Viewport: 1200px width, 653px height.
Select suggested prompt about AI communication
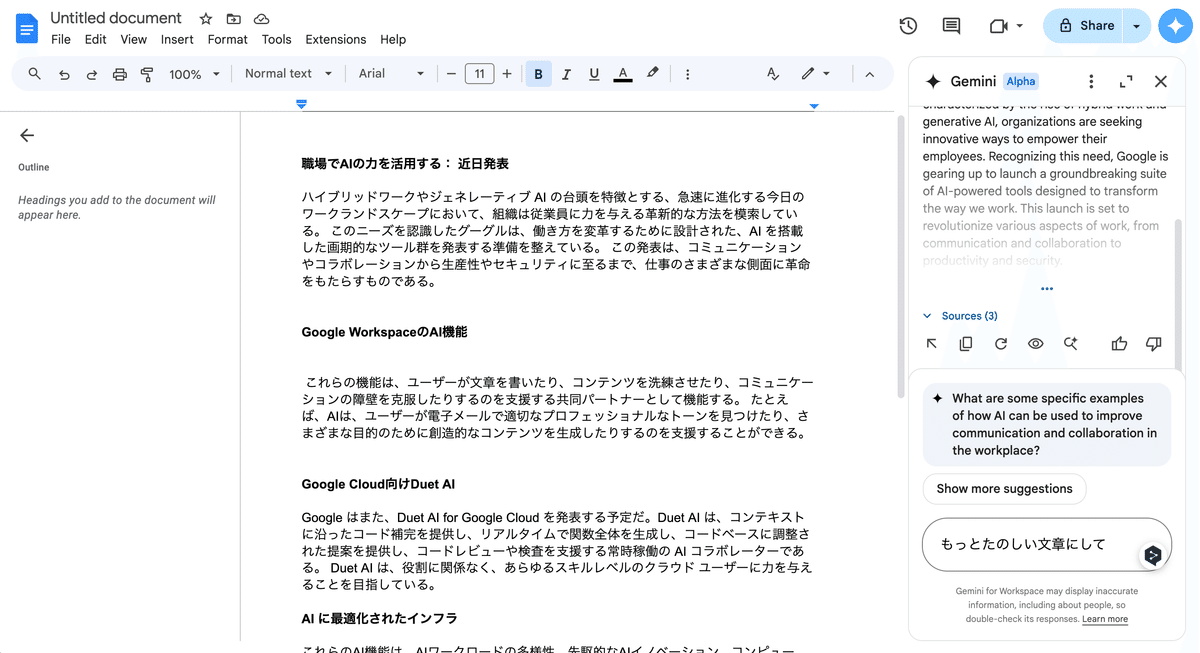click(x=1047, y=424)
